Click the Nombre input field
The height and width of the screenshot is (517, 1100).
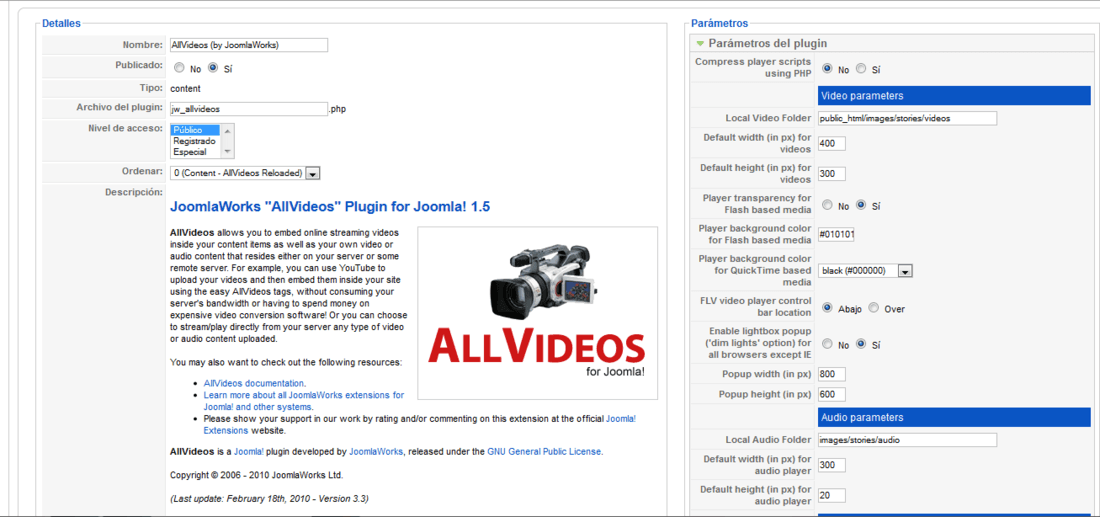pos(249,45)
